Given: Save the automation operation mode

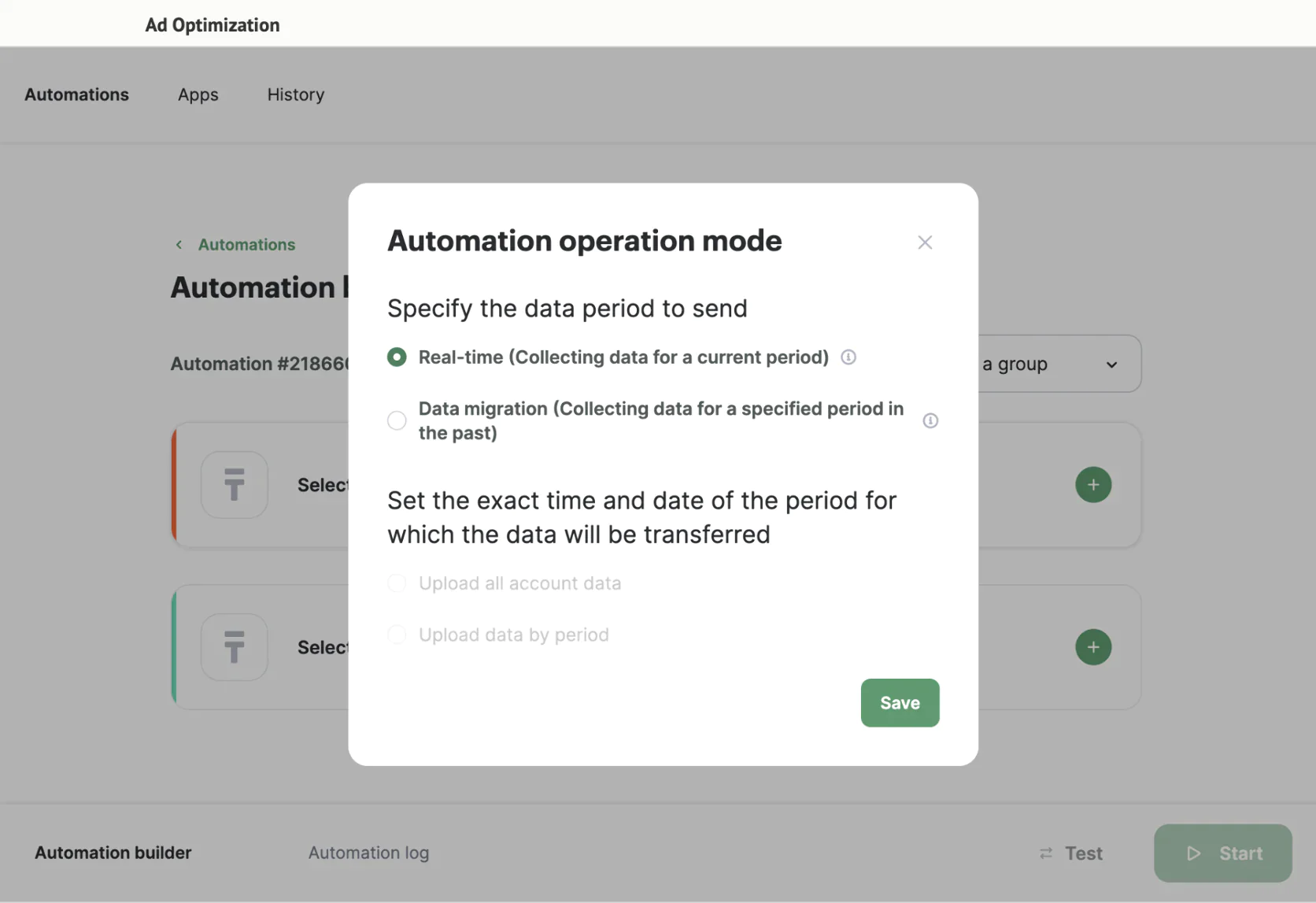Looking at the screenshot, I should [x=900, y=703].
